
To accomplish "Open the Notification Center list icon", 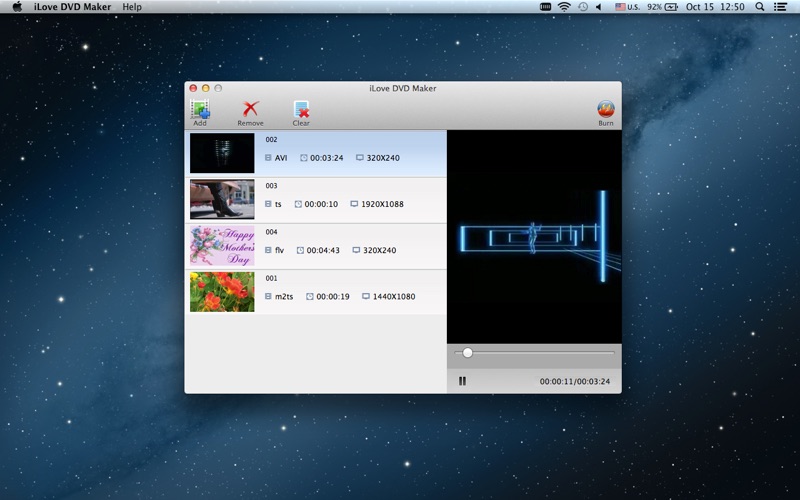I will tap(780, 7).
